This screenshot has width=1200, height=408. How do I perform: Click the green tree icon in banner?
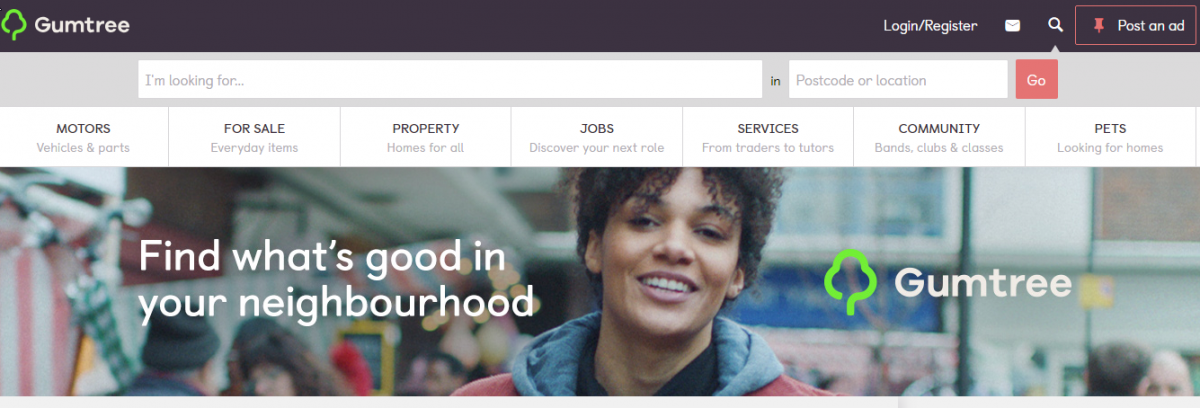(x=849, y=282)
